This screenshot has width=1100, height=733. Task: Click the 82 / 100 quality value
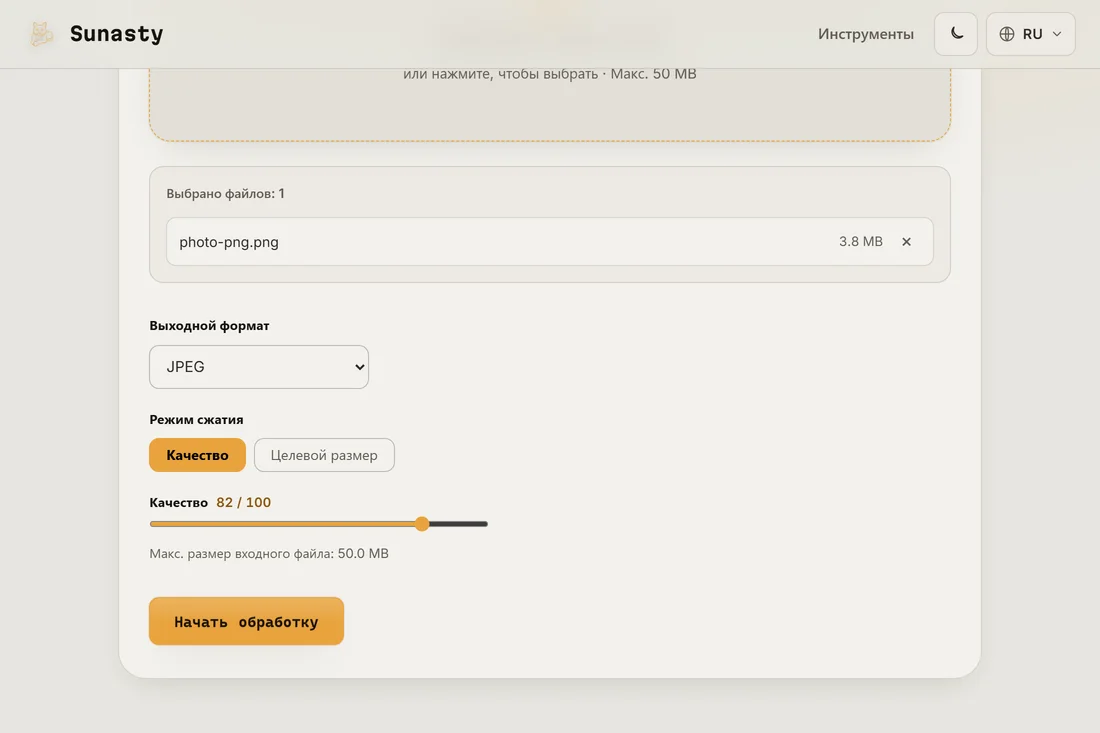243,502
